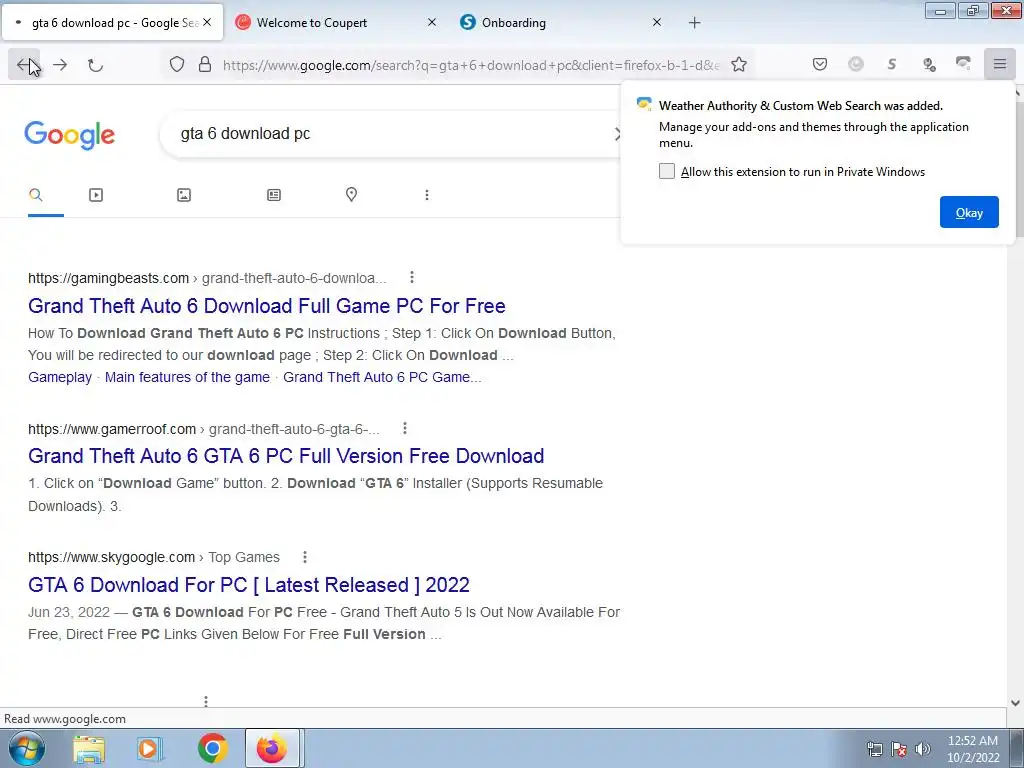
Task: Open options menu for gamerroof.com result
Action: point(405,428)
